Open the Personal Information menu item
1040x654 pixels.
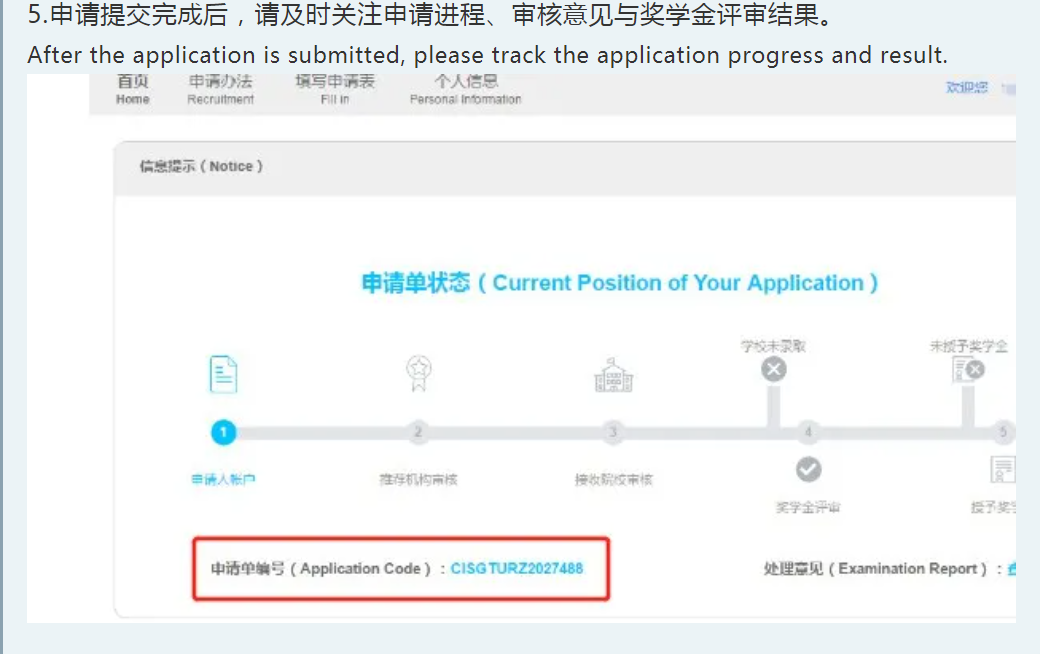point(465,89)
